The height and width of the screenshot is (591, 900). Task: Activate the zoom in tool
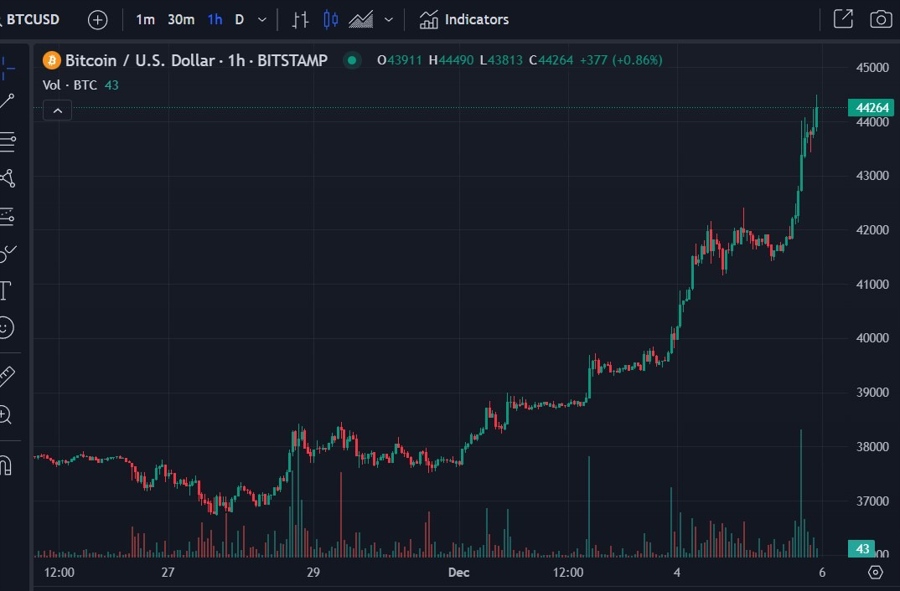pos(5,414)
